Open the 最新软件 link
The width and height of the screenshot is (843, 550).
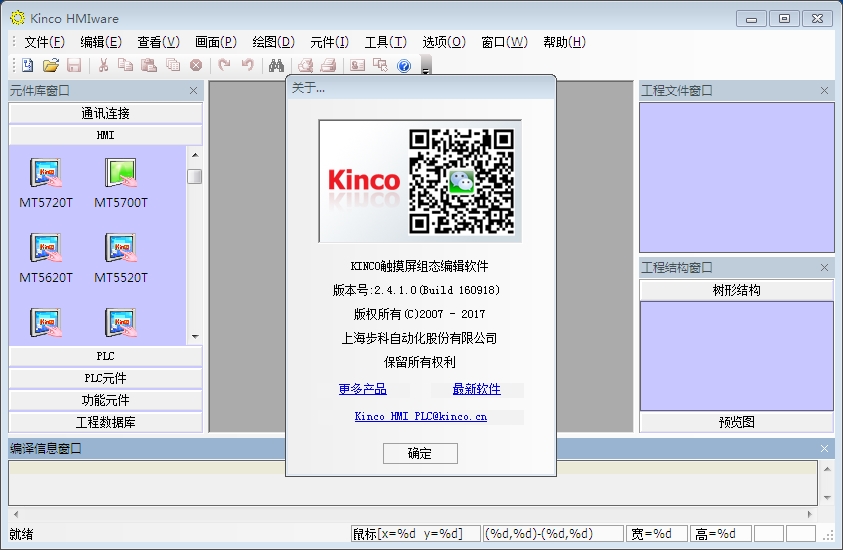476,389
